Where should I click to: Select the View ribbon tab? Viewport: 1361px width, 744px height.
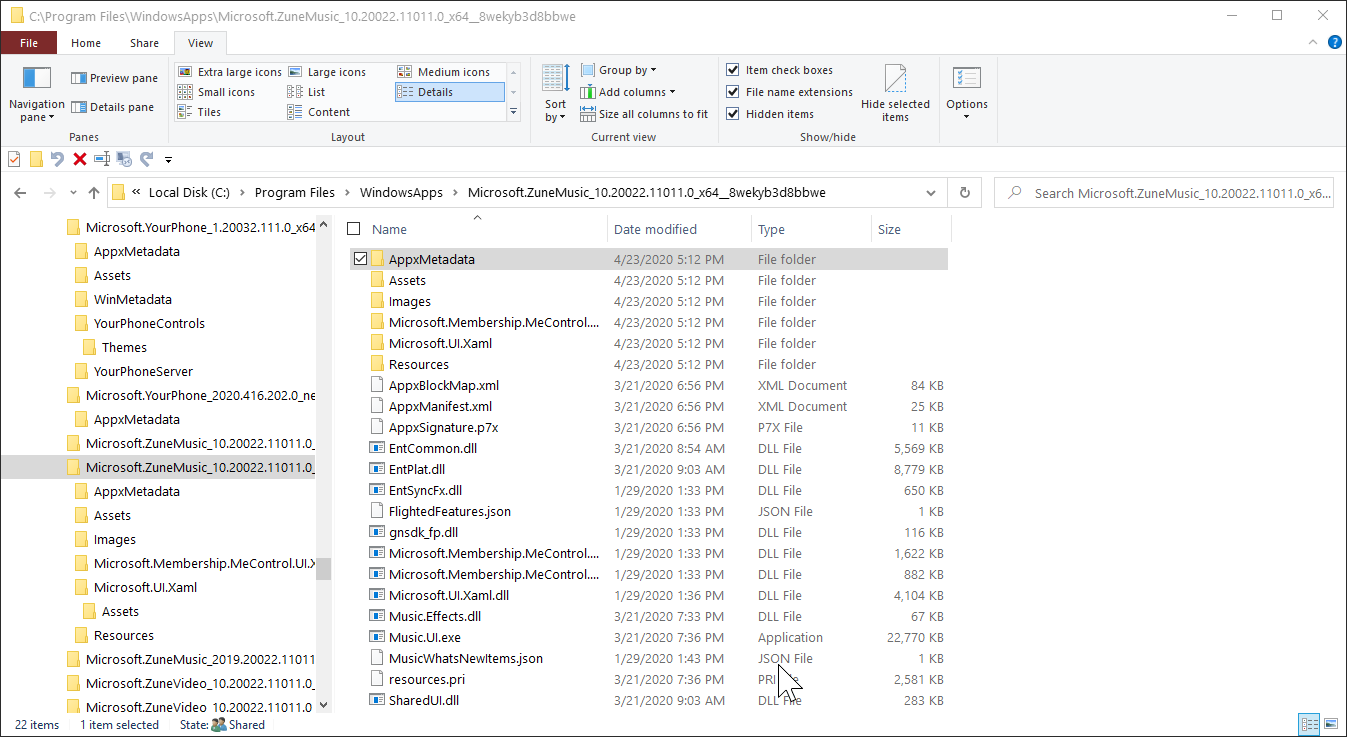tap(200, 43)
